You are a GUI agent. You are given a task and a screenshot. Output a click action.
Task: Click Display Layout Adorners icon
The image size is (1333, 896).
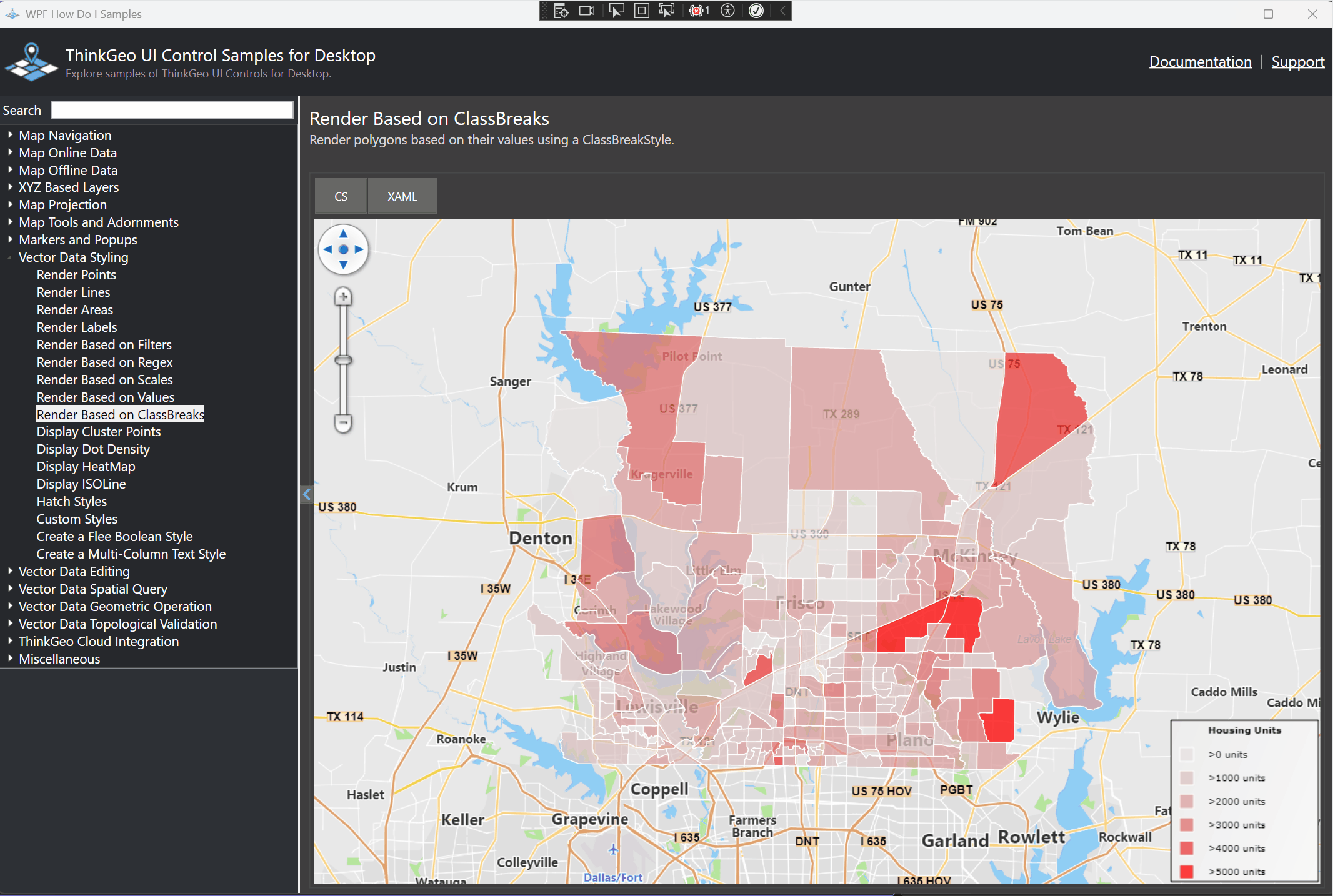(x=641, y=11)
